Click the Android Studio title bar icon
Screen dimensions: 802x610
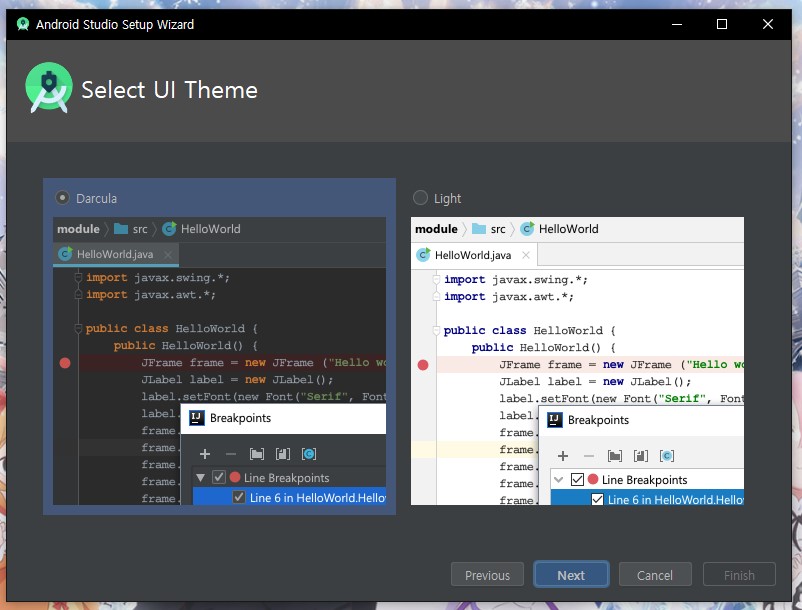coord(23,24)
